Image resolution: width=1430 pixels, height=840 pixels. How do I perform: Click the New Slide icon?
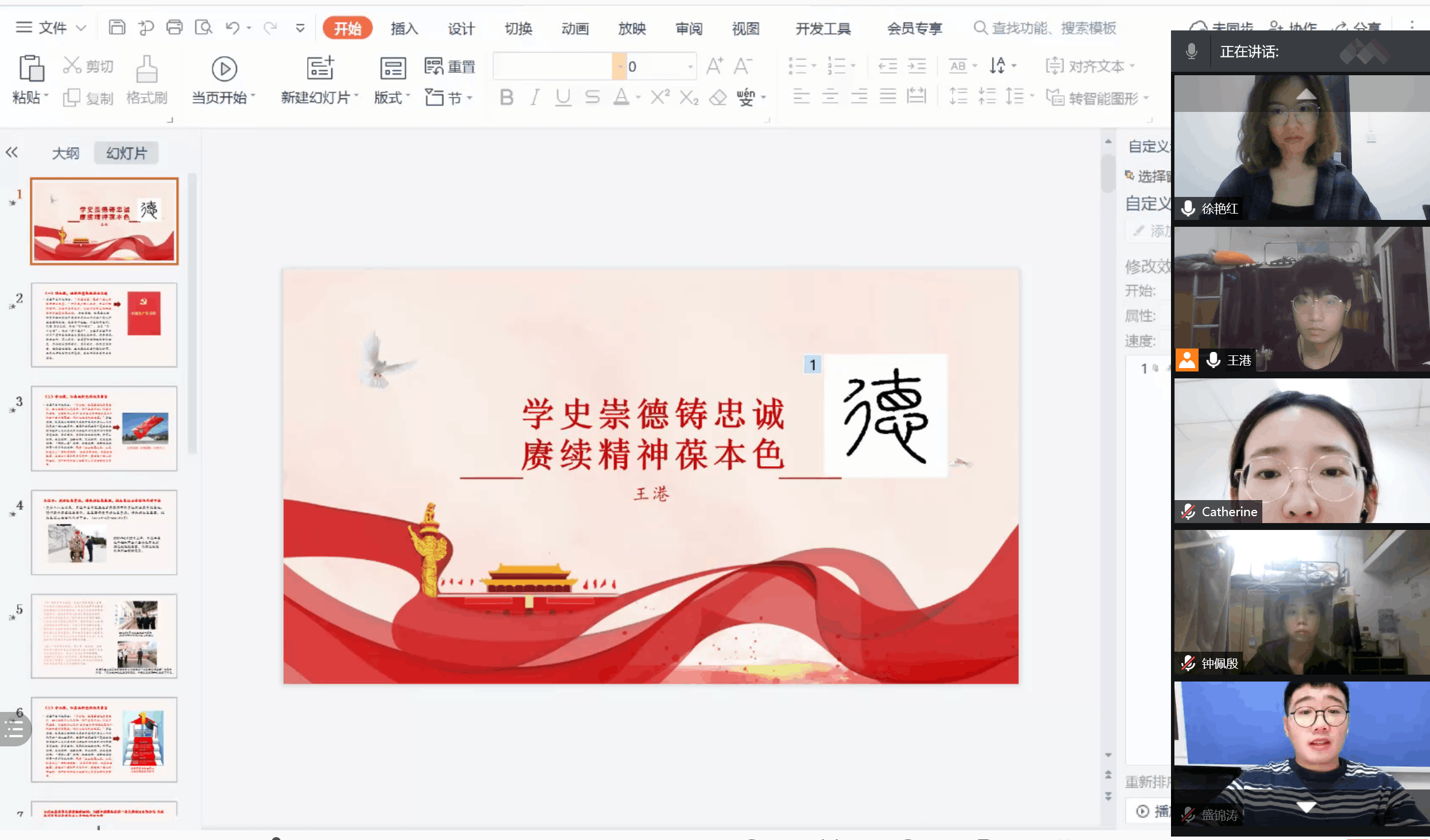point(320,69)
